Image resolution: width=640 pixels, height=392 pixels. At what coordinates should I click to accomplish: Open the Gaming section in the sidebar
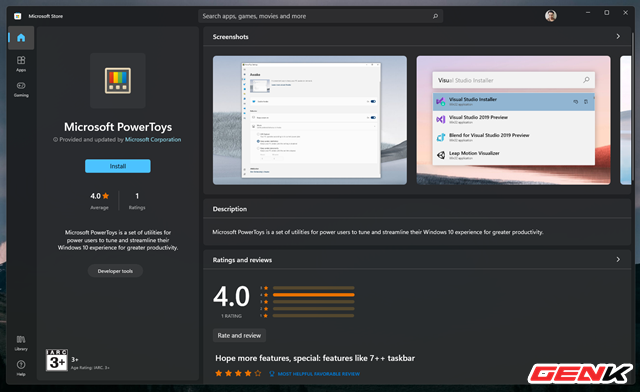tap(21, 89)
